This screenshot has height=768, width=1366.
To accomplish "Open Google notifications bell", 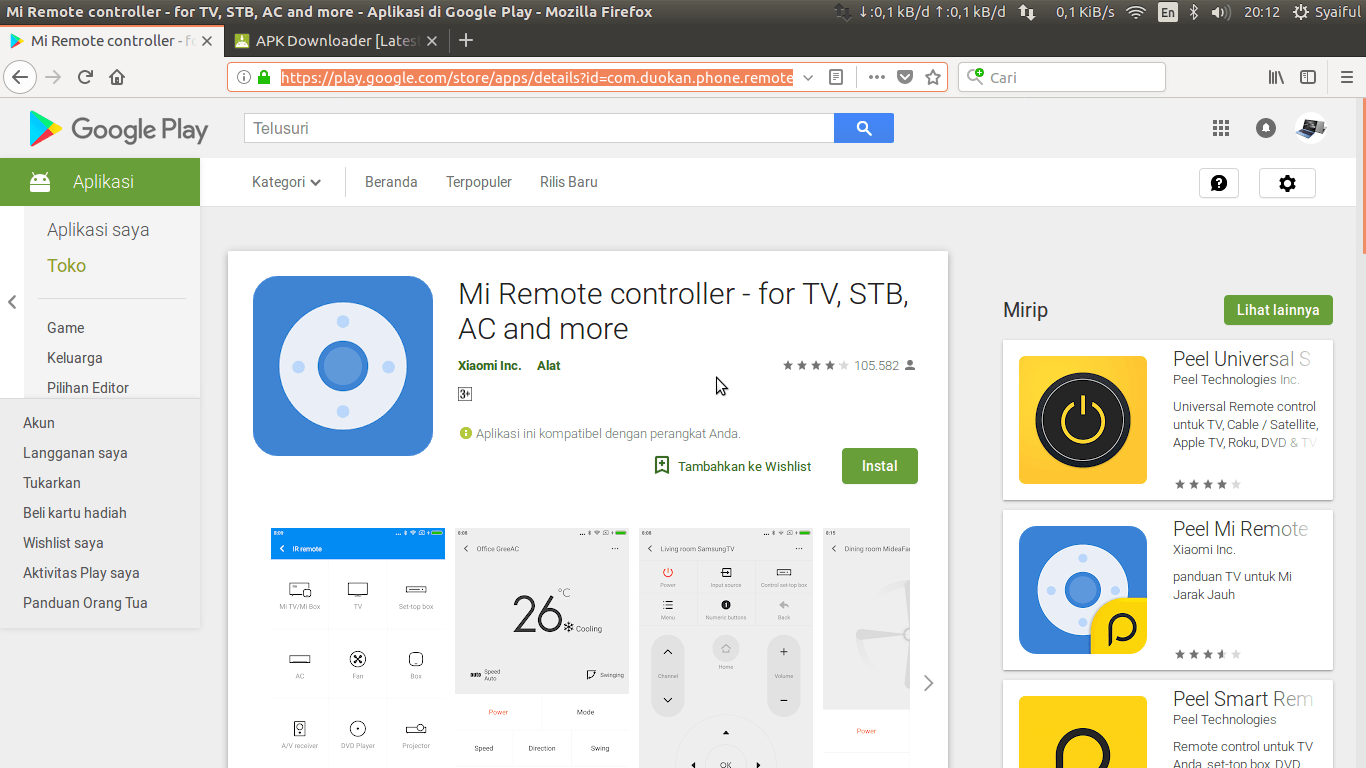I will coord(1266,128).
